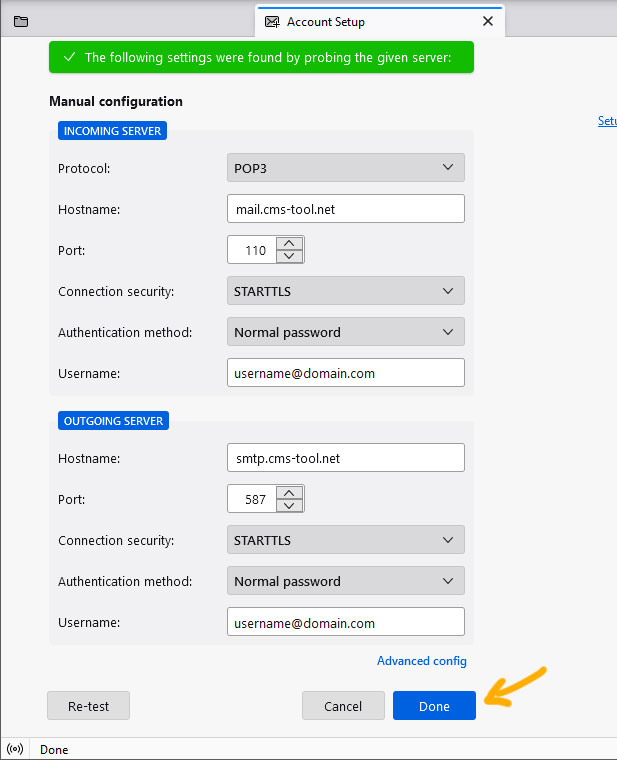Open incoming Authentication method dropdown
This screenshot has height=760, width=617.
click(346, 332)
